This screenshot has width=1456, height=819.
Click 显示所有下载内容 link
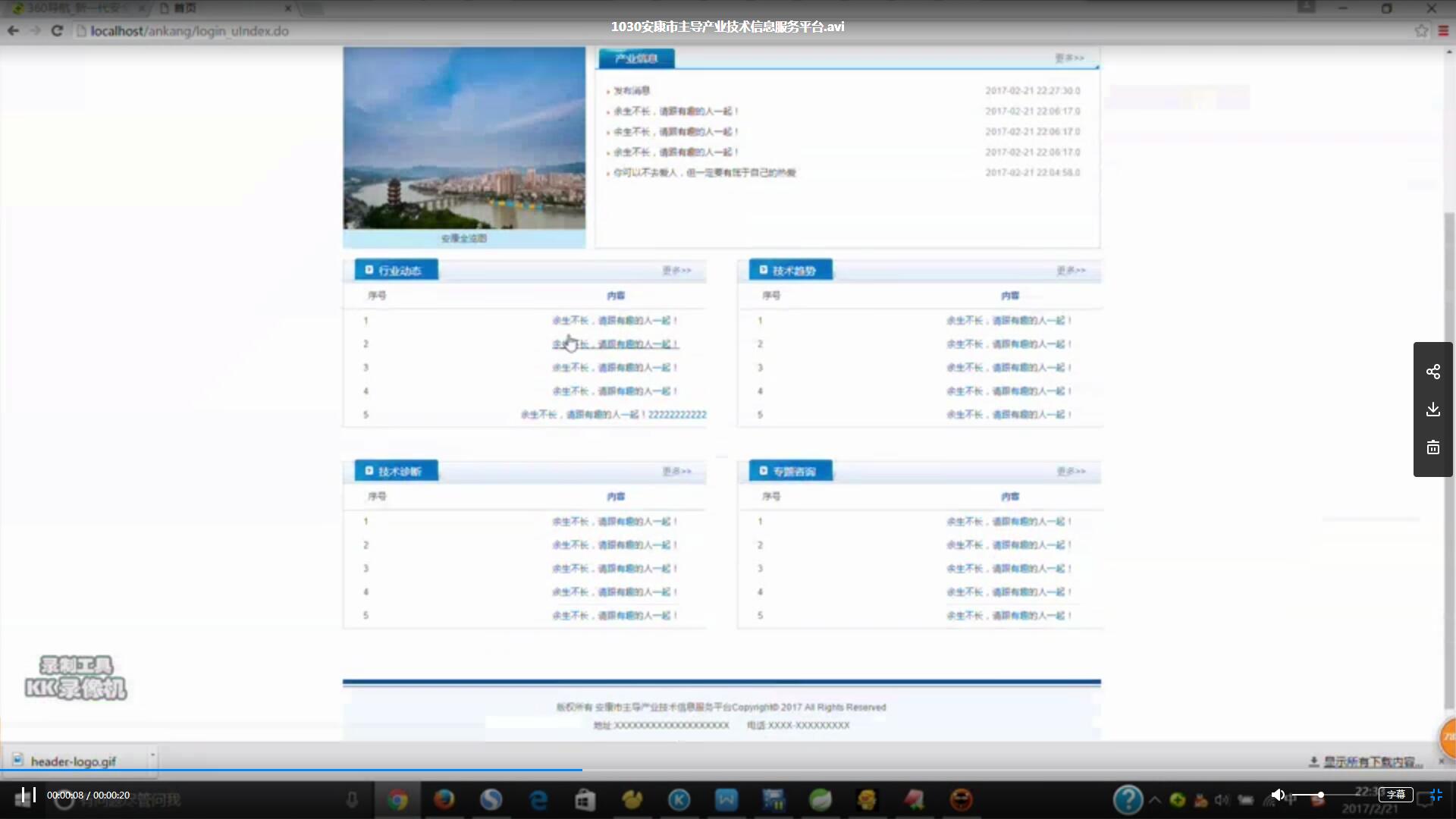pos(1372,762)
